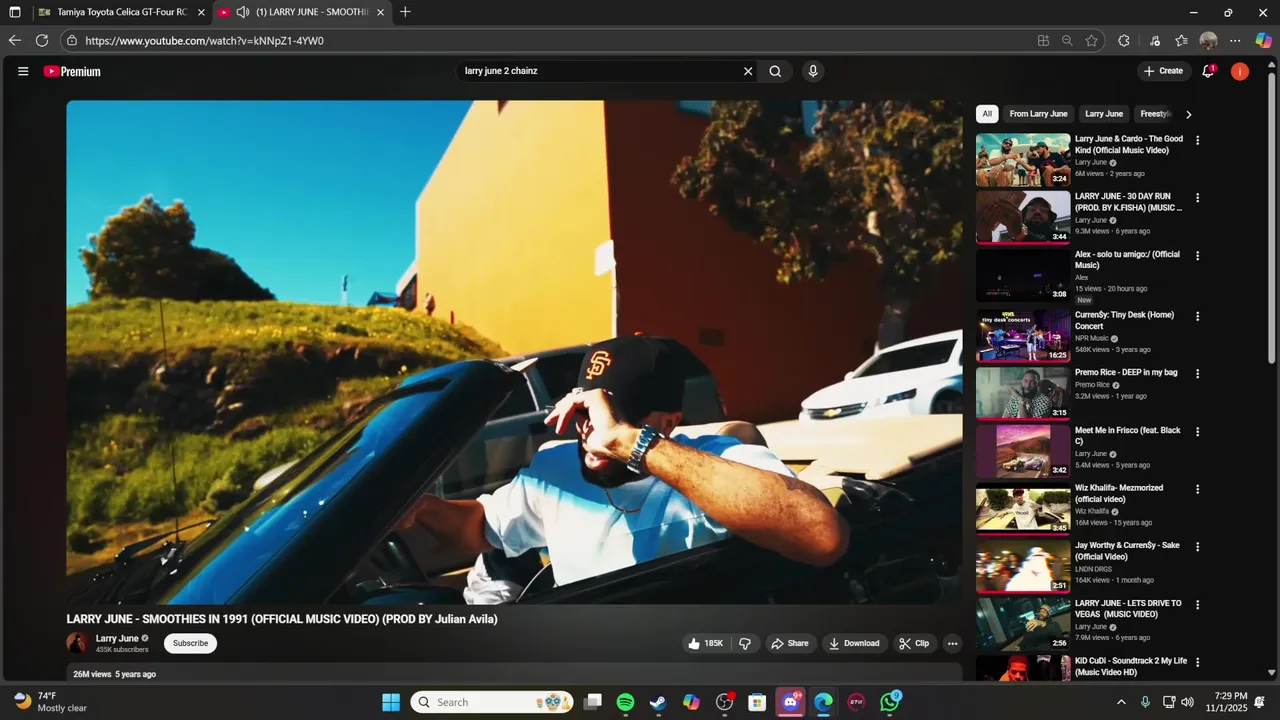1280x720 pixels.
Task: Open Spotify from the taskbar
Action: click(x=625, y=702)
